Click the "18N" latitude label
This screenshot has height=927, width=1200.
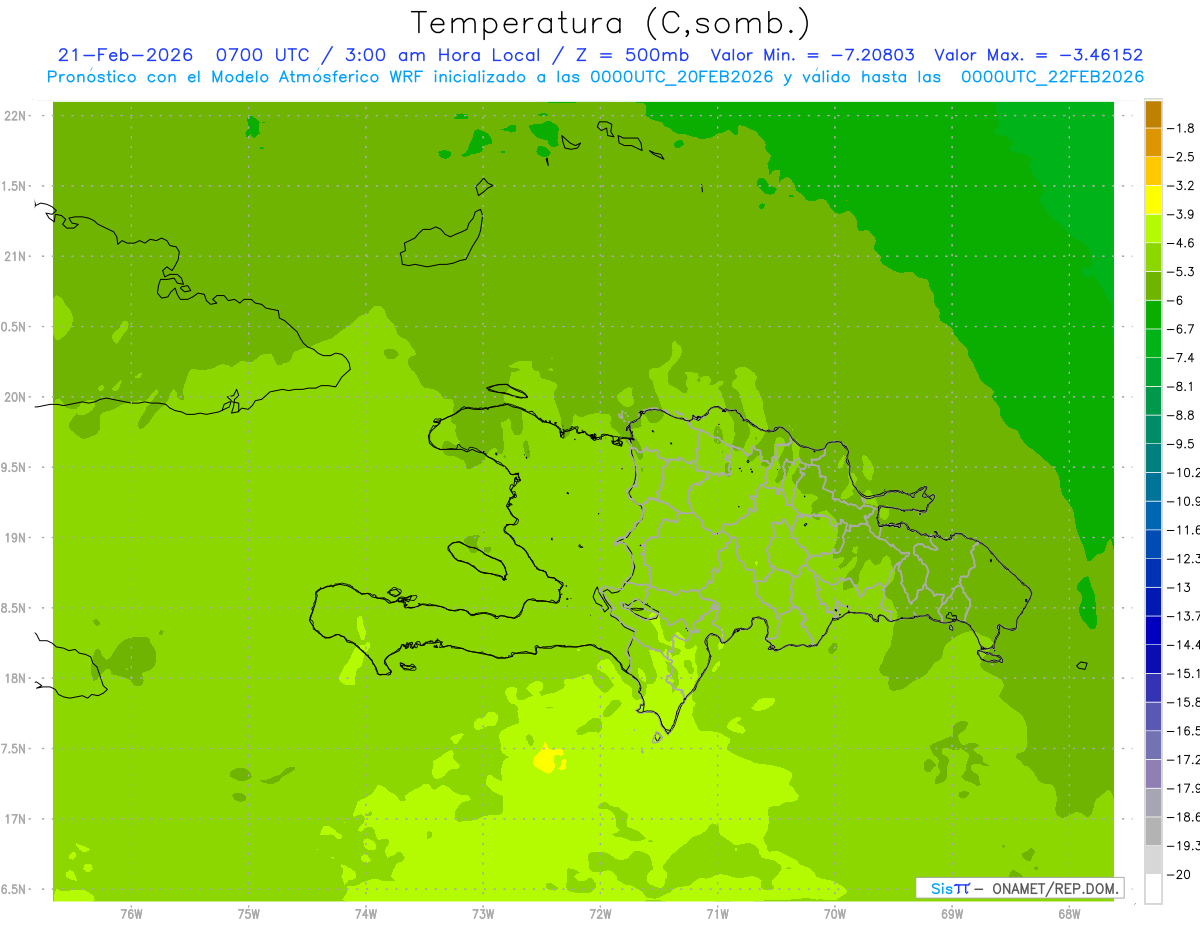click(14, 678)
